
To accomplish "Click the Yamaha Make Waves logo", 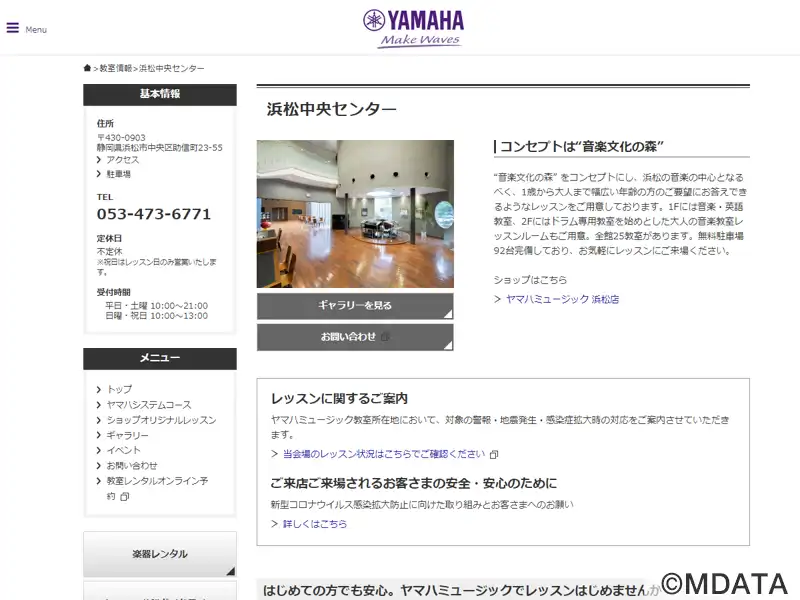I will tap(413, 29).
